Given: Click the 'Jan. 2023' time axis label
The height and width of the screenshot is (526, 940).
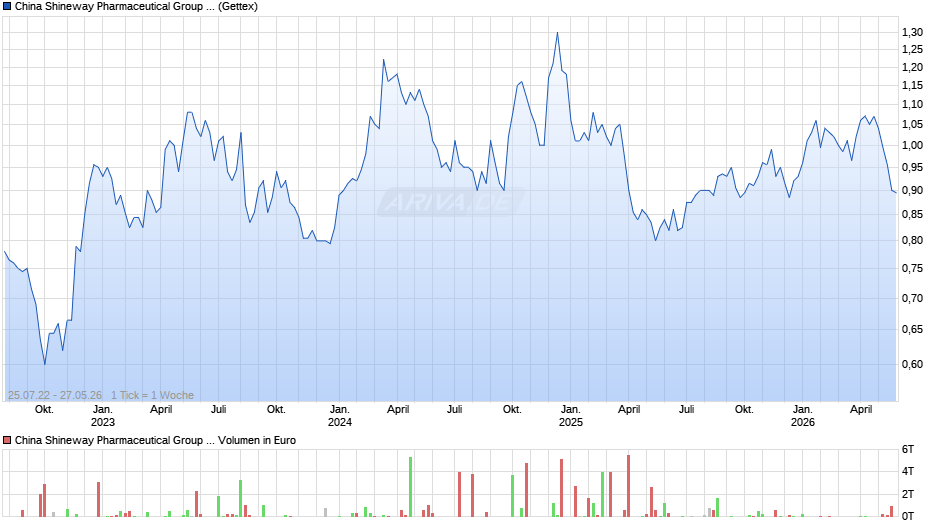Looking at the screenshot, I should coord(103,416).
